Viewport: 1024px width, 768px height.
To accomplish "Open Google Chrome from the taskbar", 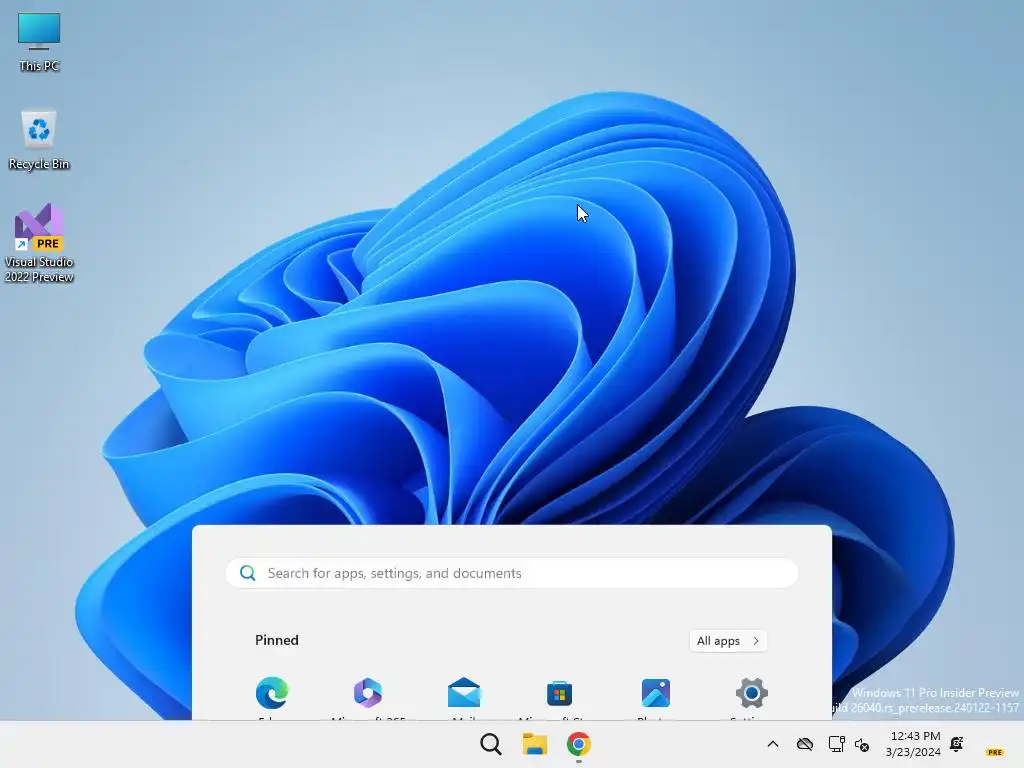I will (579, 744).
